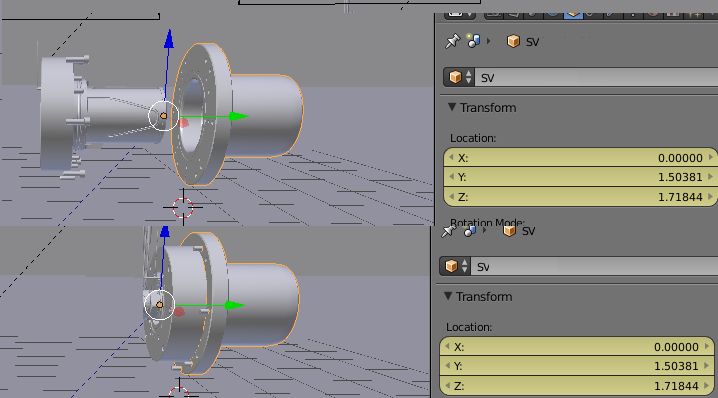The width and height of the screenshot is (718, 398).
Task: Click the SV cube icon in lower breadcrumb
Action: [x=509, y=230]
